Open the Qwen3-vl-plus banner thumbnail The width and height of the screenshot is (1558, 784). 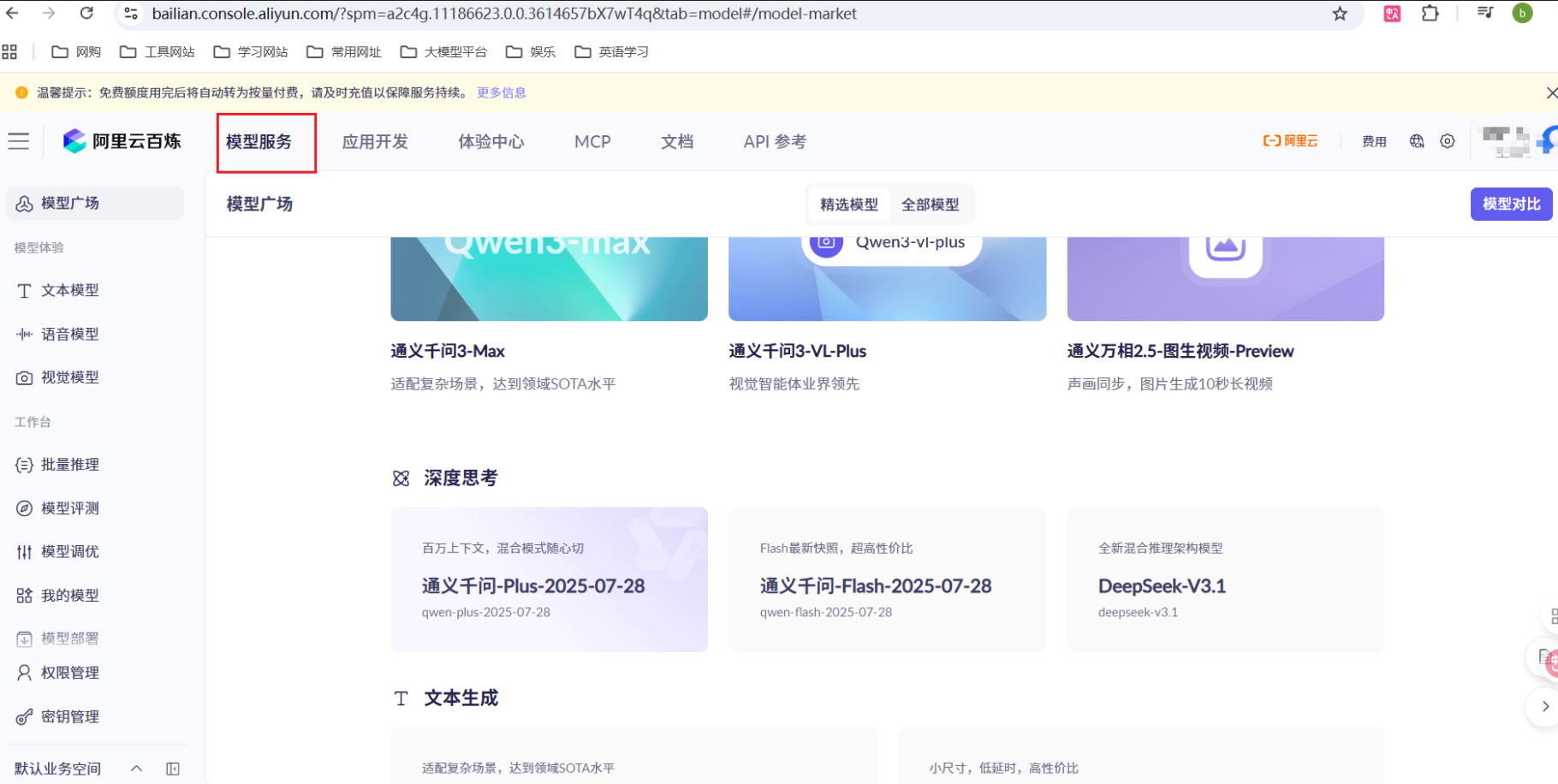click(887, 279)
